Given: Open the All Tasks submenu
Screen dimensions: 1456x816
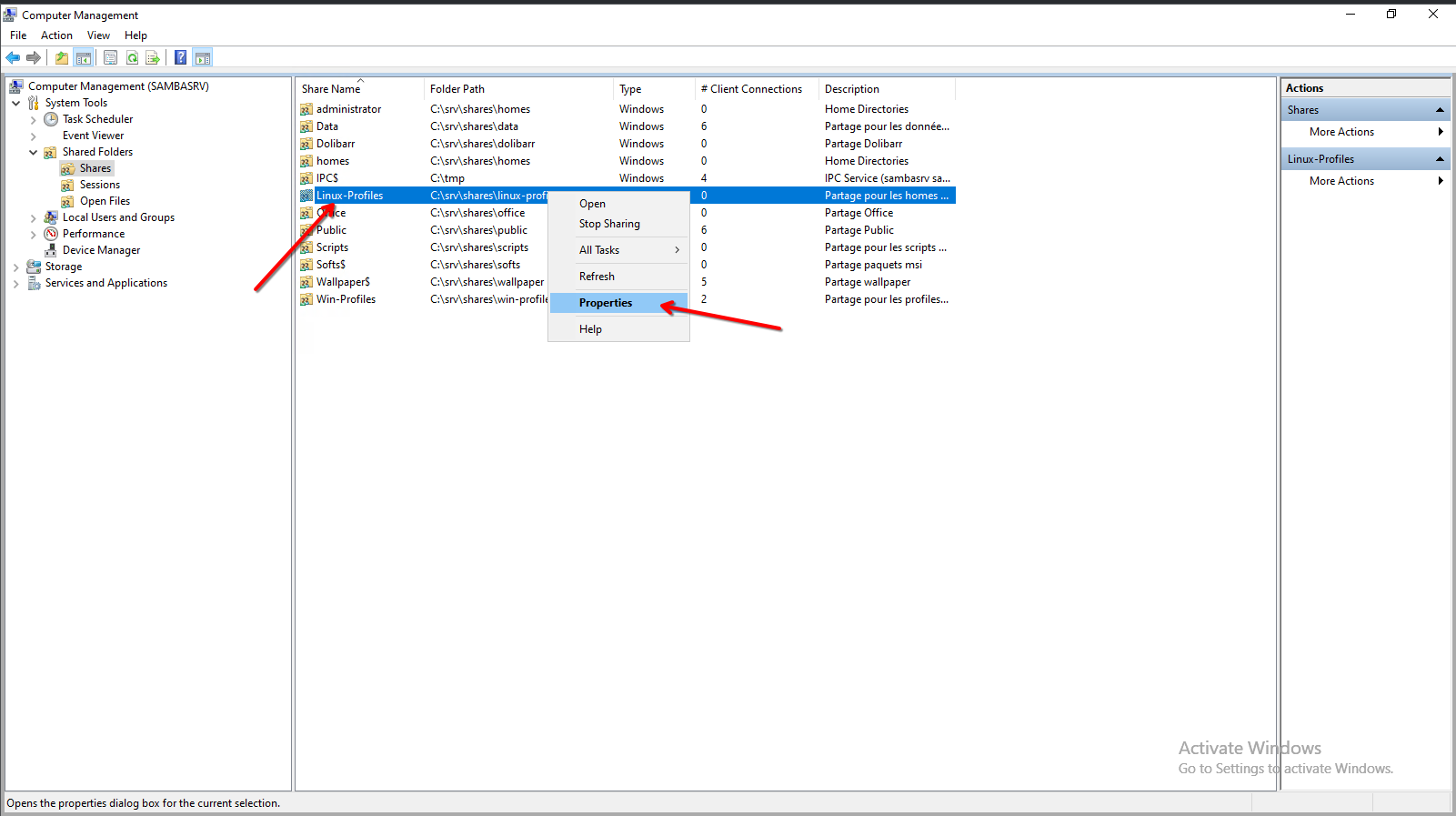Looking at the screenshot, I should tap(618, 250).
